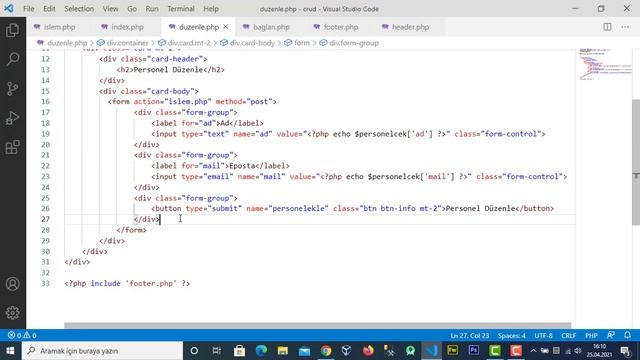Change encoding via UTF-8 indicator
The image size is (640, 360).
coord(543,336)
